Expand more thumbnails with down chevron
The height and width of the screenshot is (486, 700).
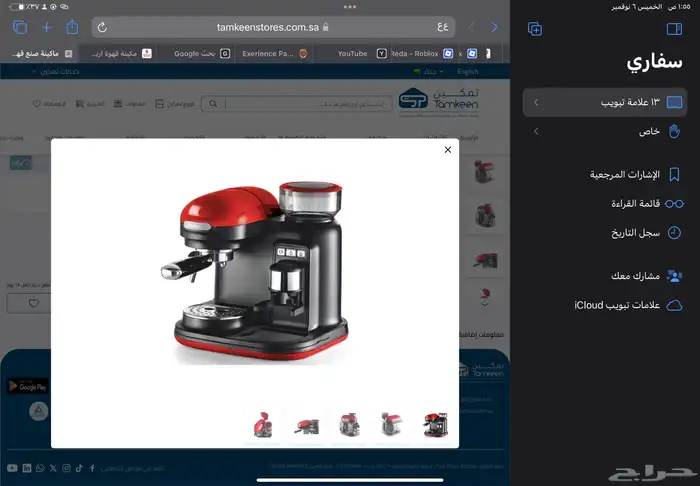click(484, 304)
